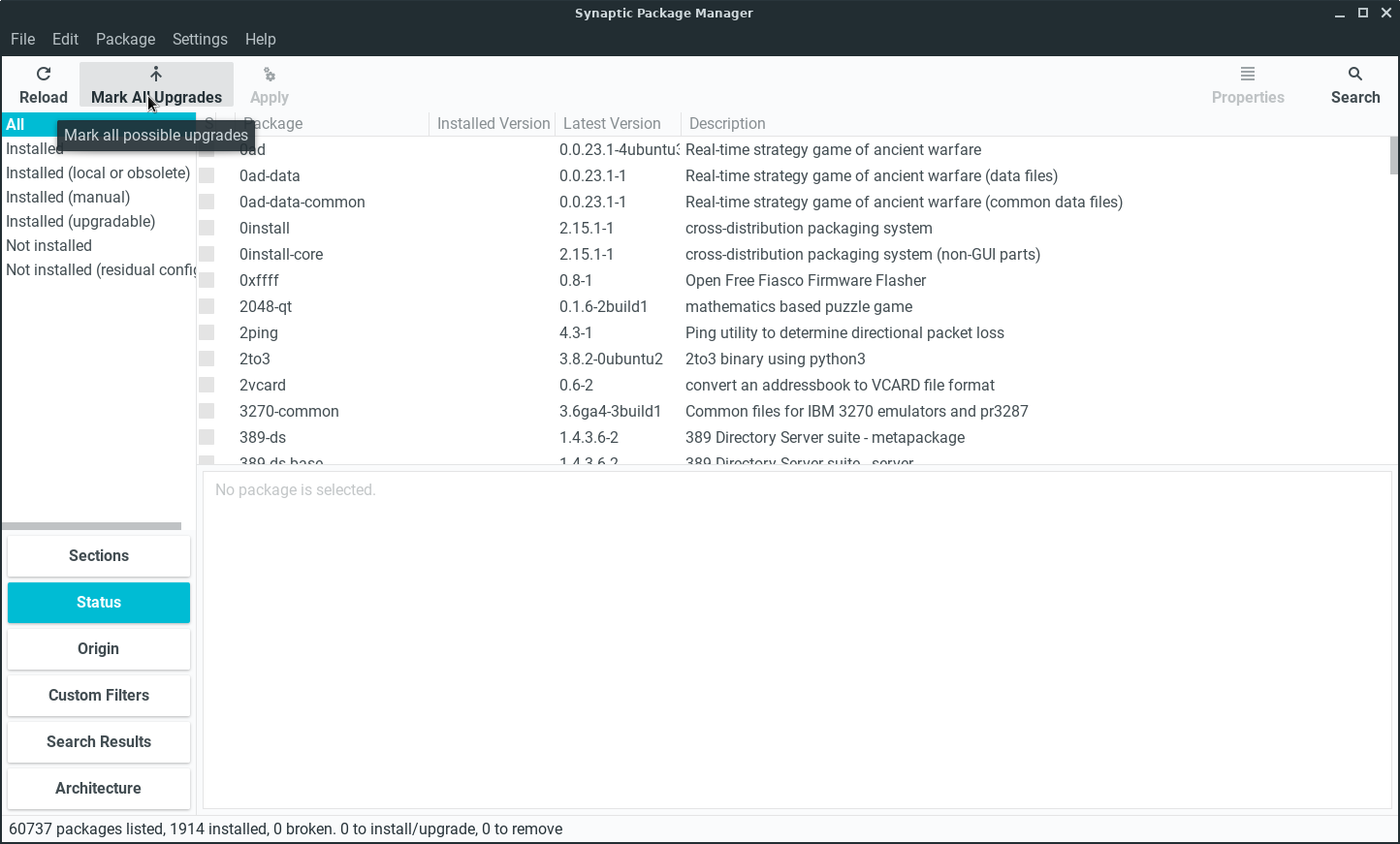Open Properties from the toolbar
The width and height of the screenshot is (1400, 844).
click(1248, 84)
